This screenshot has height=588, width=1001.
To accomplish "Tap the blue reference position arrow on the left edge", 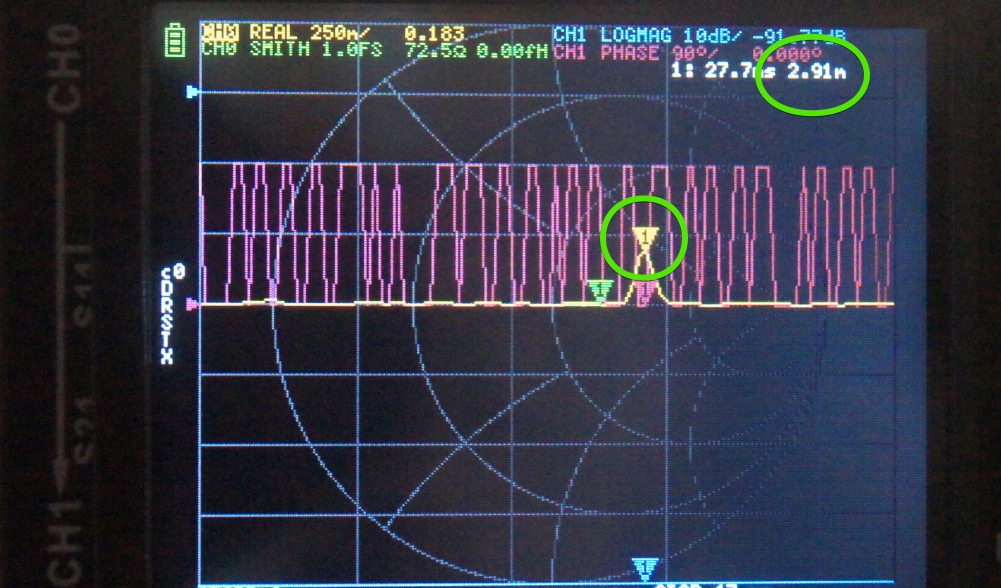I will pyautogui.click(x=193, y=93).
